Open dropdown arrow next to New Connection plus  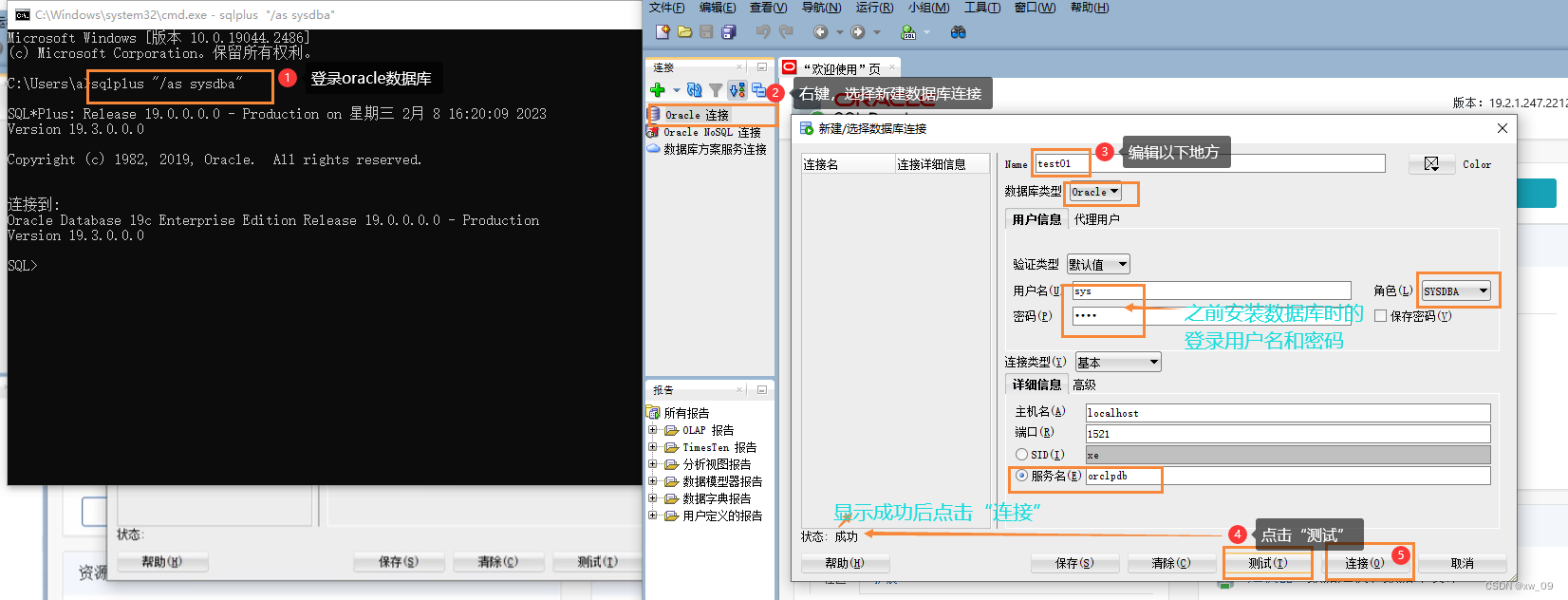coord(676,90)
